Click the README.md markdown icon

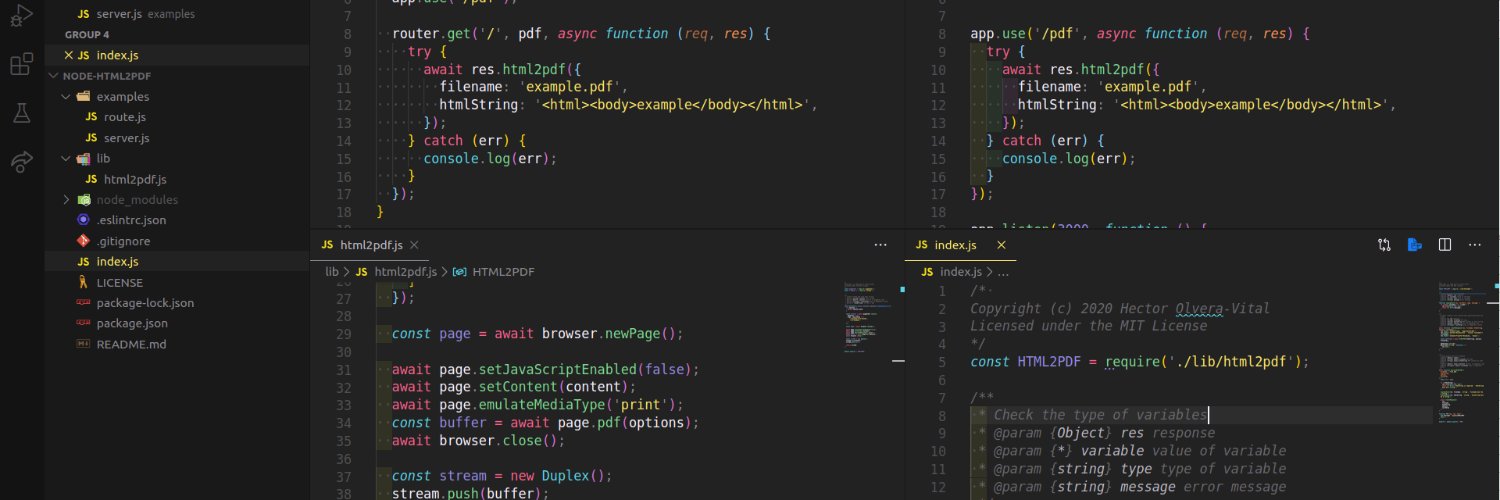84,344
